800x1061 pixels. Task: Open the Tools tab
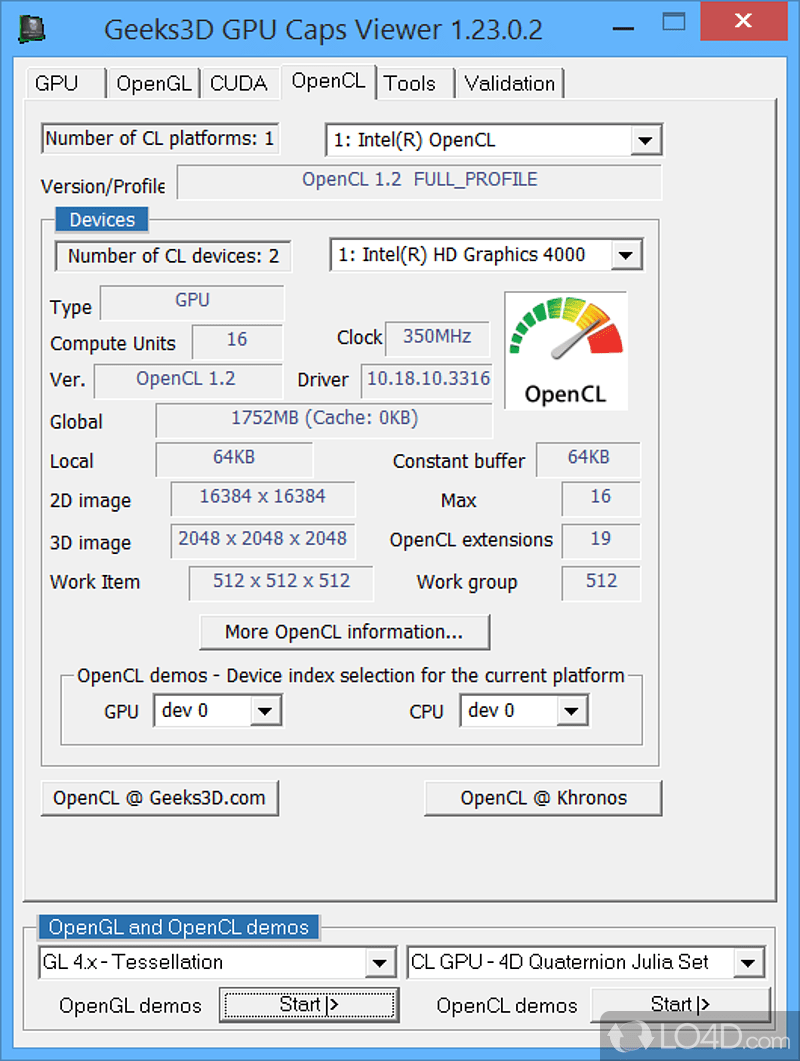click(x=412, y=84)
